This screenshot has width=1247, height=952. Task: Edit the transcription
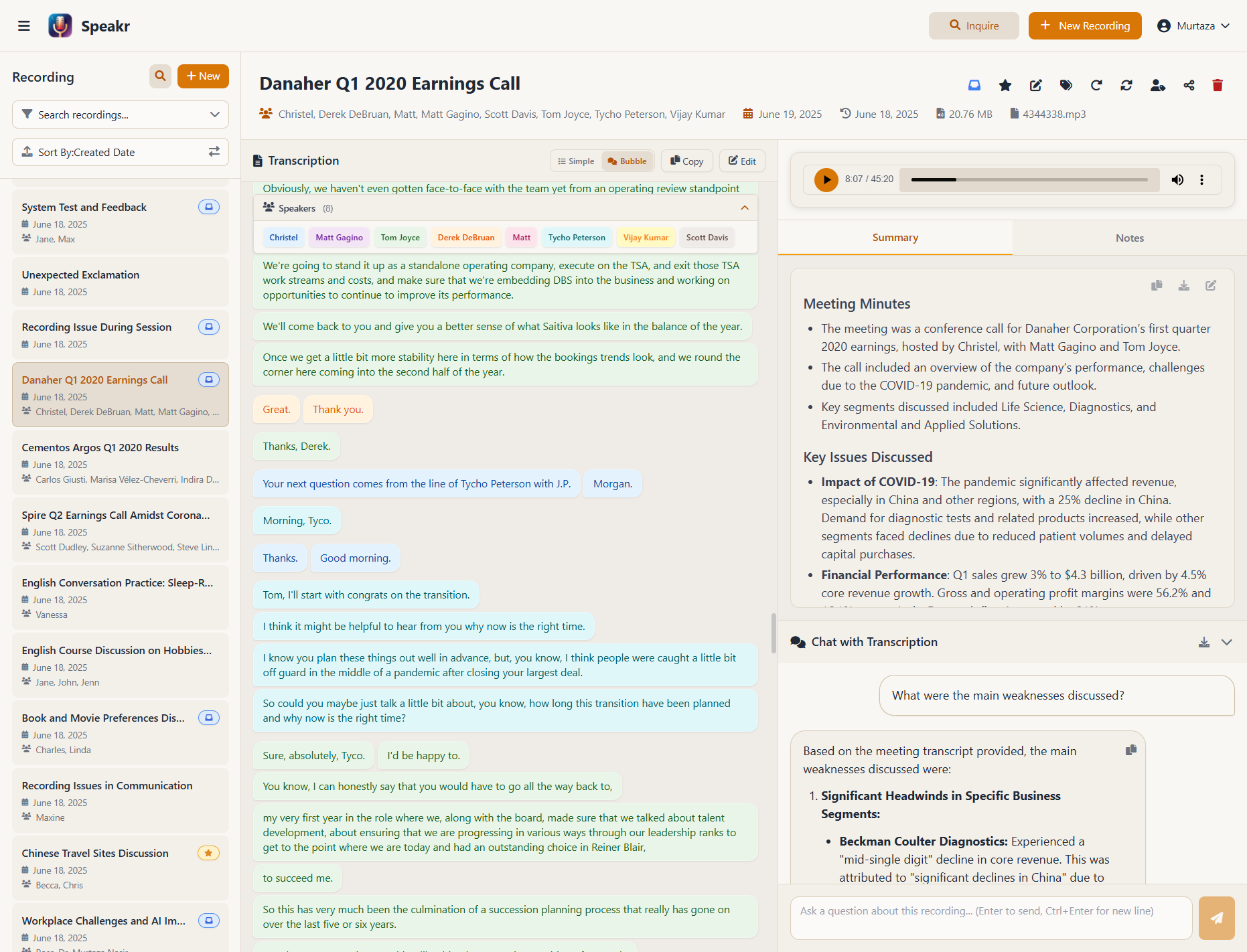[x=742, y=161]
